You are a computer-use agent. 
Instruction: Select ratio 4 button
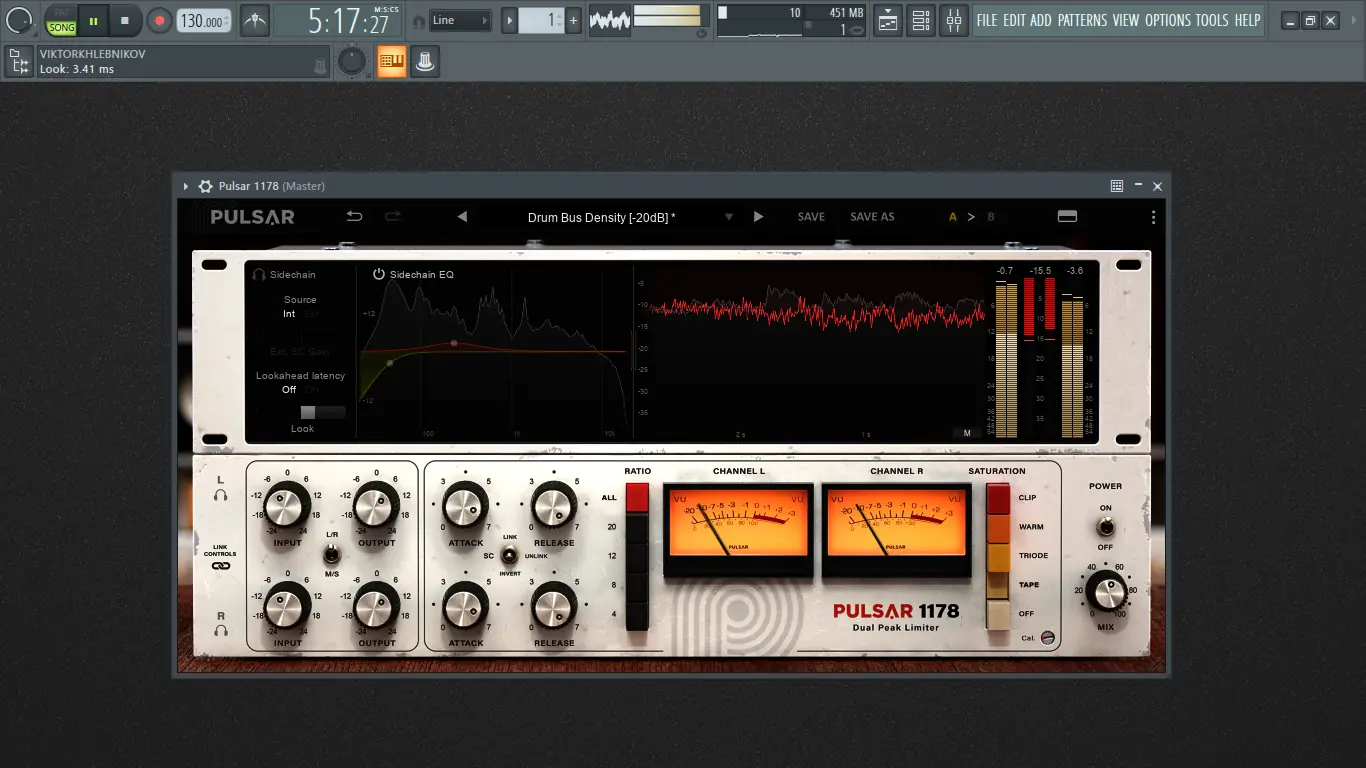tap(637, 615)
